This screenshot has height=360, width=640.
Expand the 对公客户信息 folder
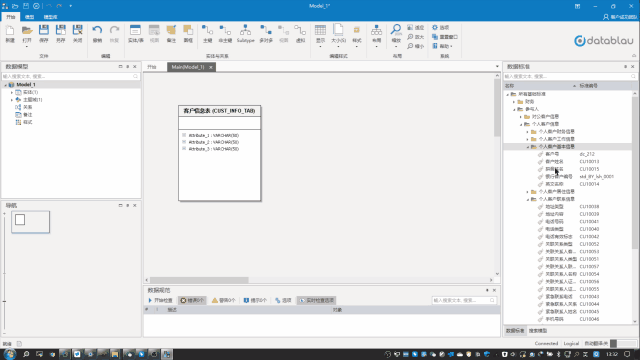click(x=521, y=117)
